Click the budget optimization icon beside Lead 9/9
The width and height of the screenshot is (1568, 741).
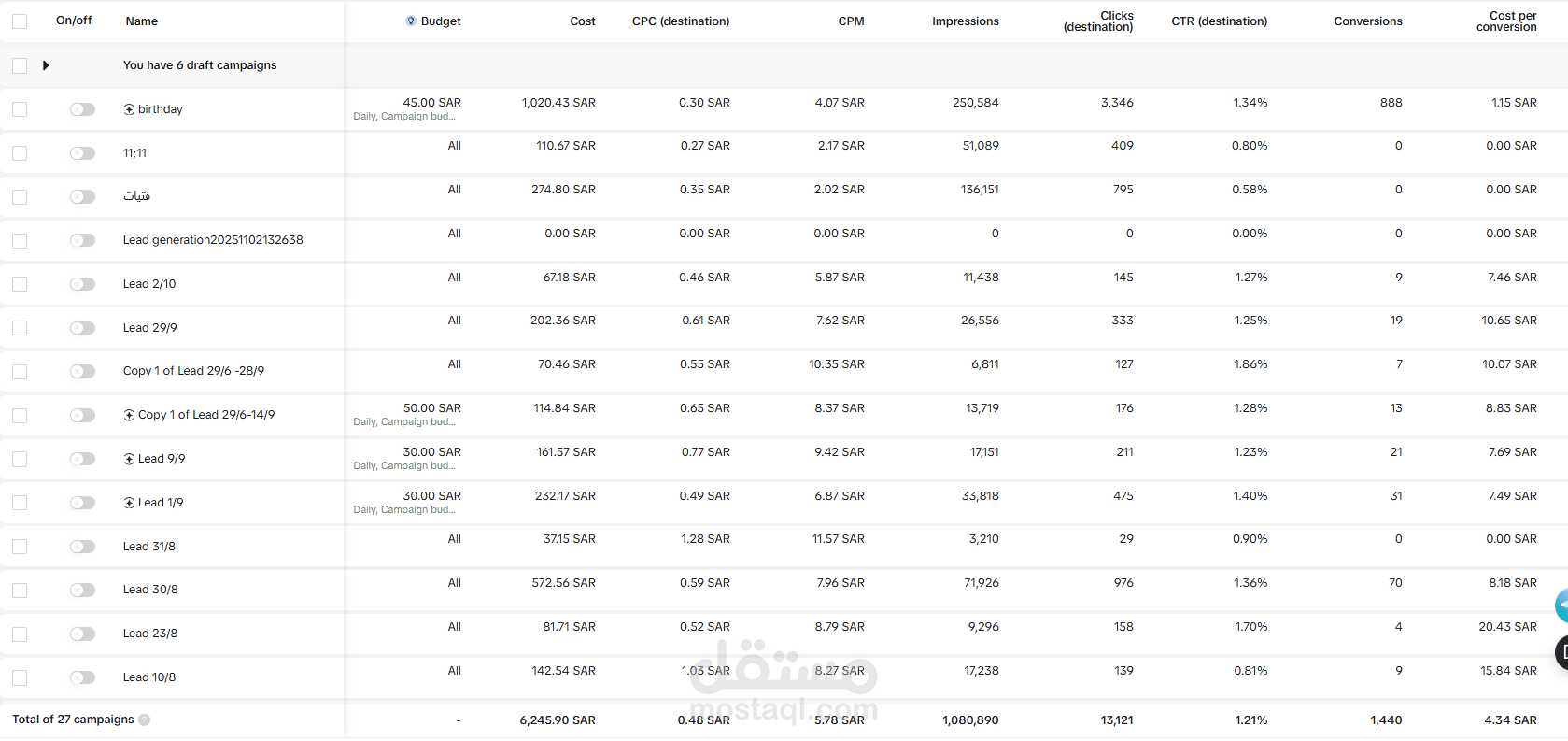pyautogui.click(x=129, y=459)
